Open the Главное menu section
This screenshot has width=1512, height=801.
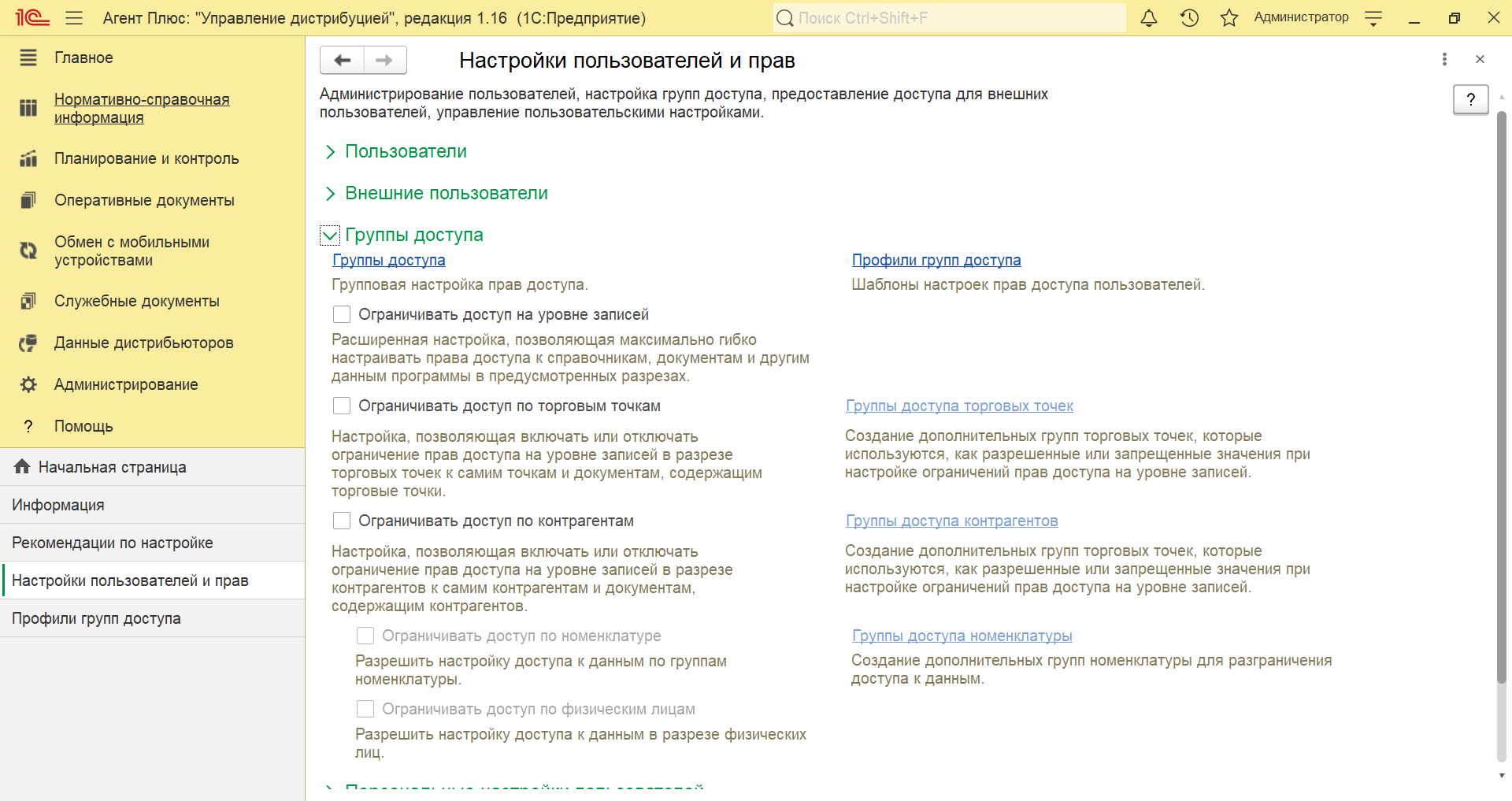pyautogui.click(x=83, y=57)
